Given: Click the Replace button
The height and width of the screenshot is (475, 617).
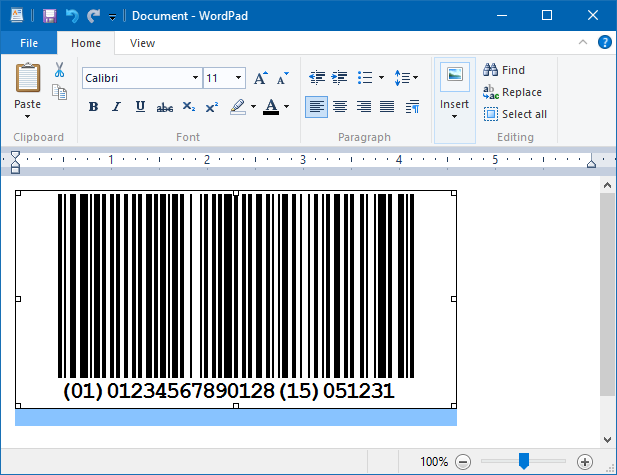Looking at the screenshot, I should click(512, 92).
